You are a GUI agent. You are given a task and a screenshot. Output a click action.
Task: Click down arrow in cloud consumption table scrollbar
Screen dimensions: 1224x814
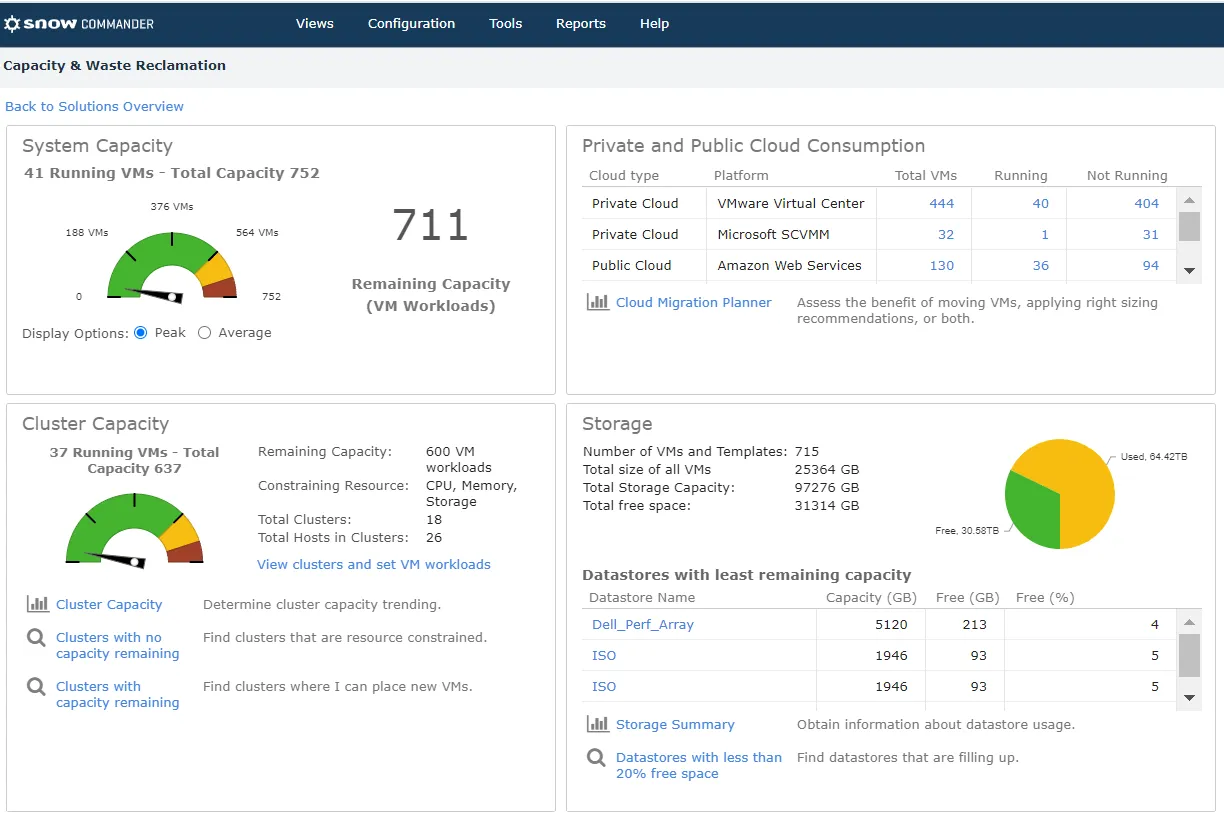pos(1189,271)
